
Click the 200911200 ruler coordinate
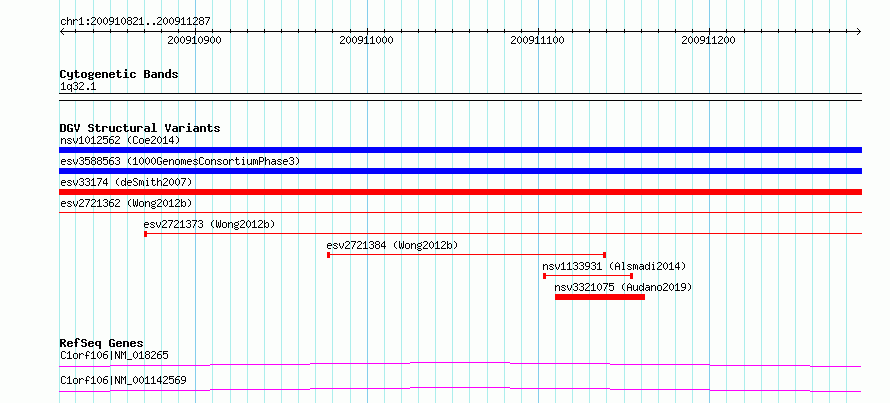point(709,40)
